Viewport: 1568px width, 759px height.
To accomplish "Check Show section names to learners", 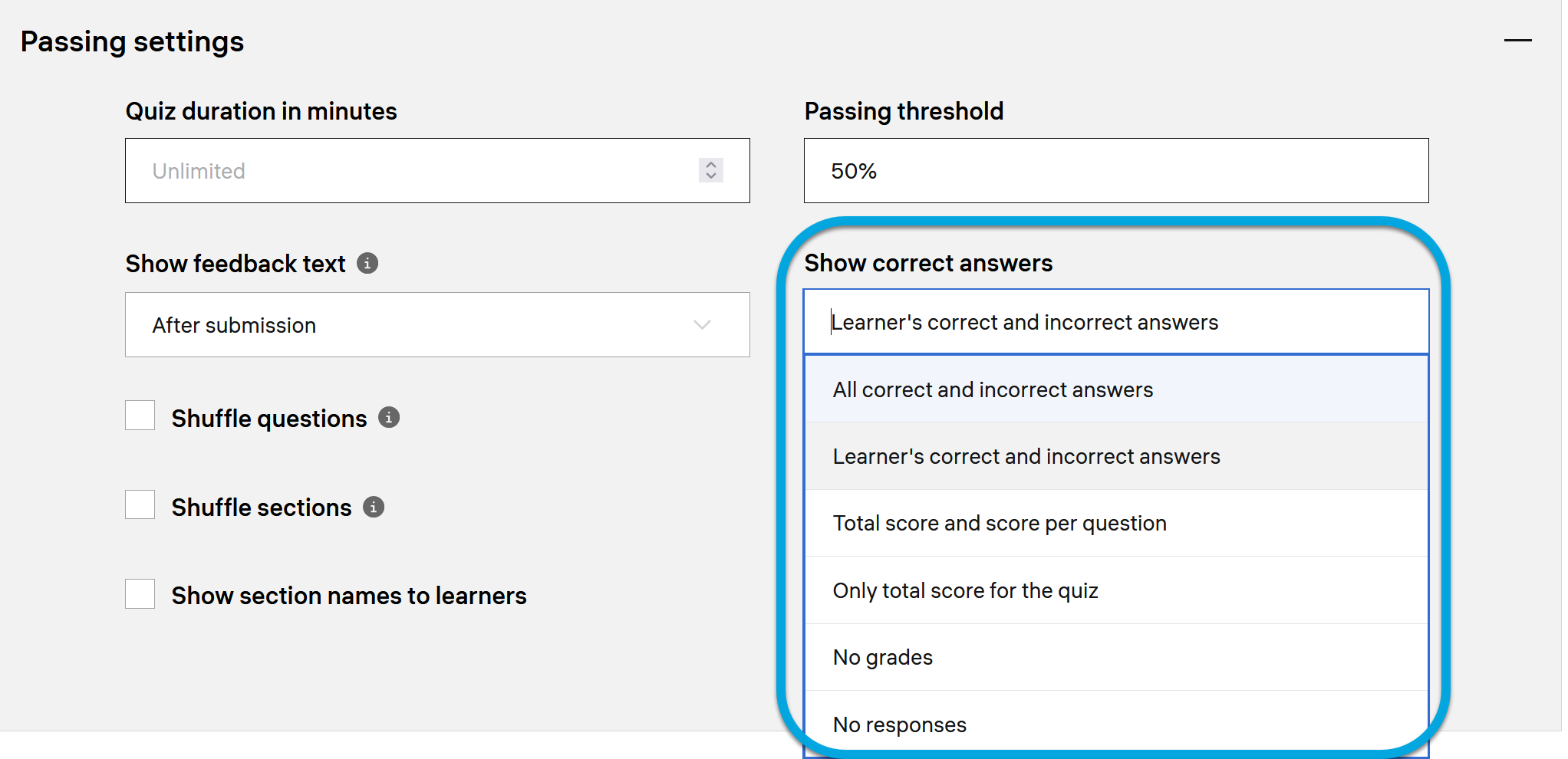I will pos(140,594).
